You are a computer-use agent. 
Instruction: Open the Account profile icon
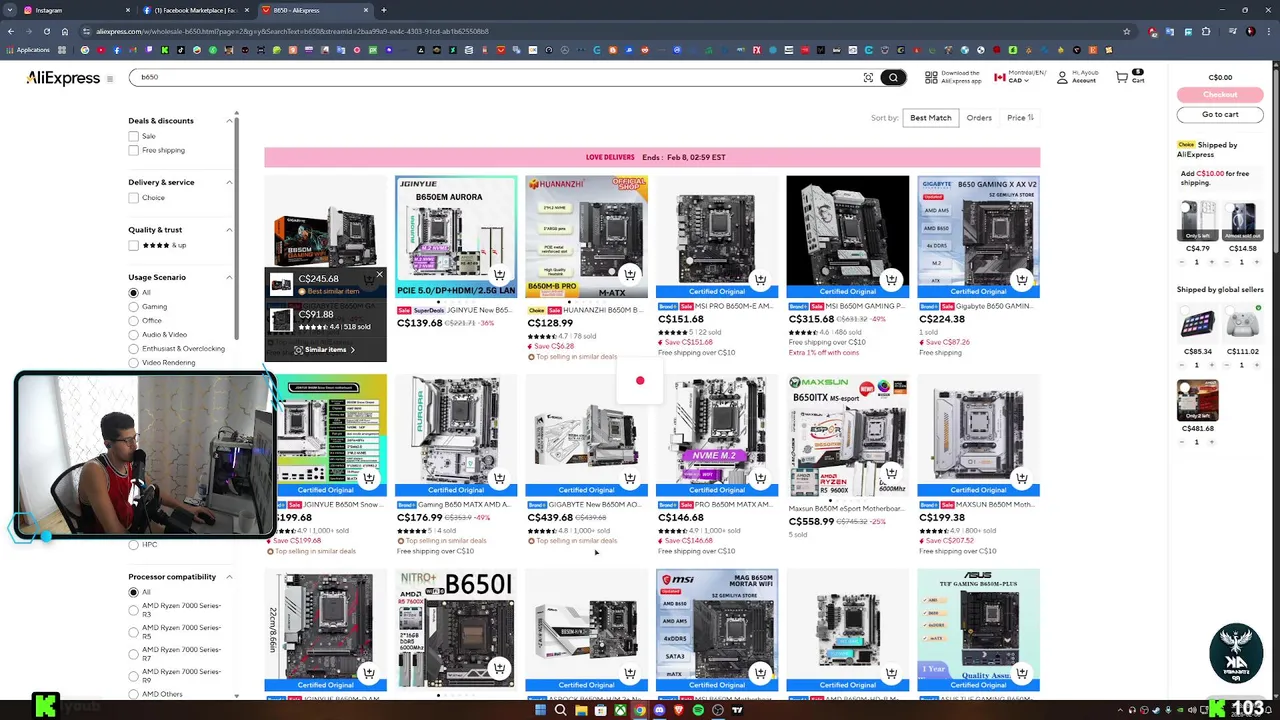[1062, 77]
